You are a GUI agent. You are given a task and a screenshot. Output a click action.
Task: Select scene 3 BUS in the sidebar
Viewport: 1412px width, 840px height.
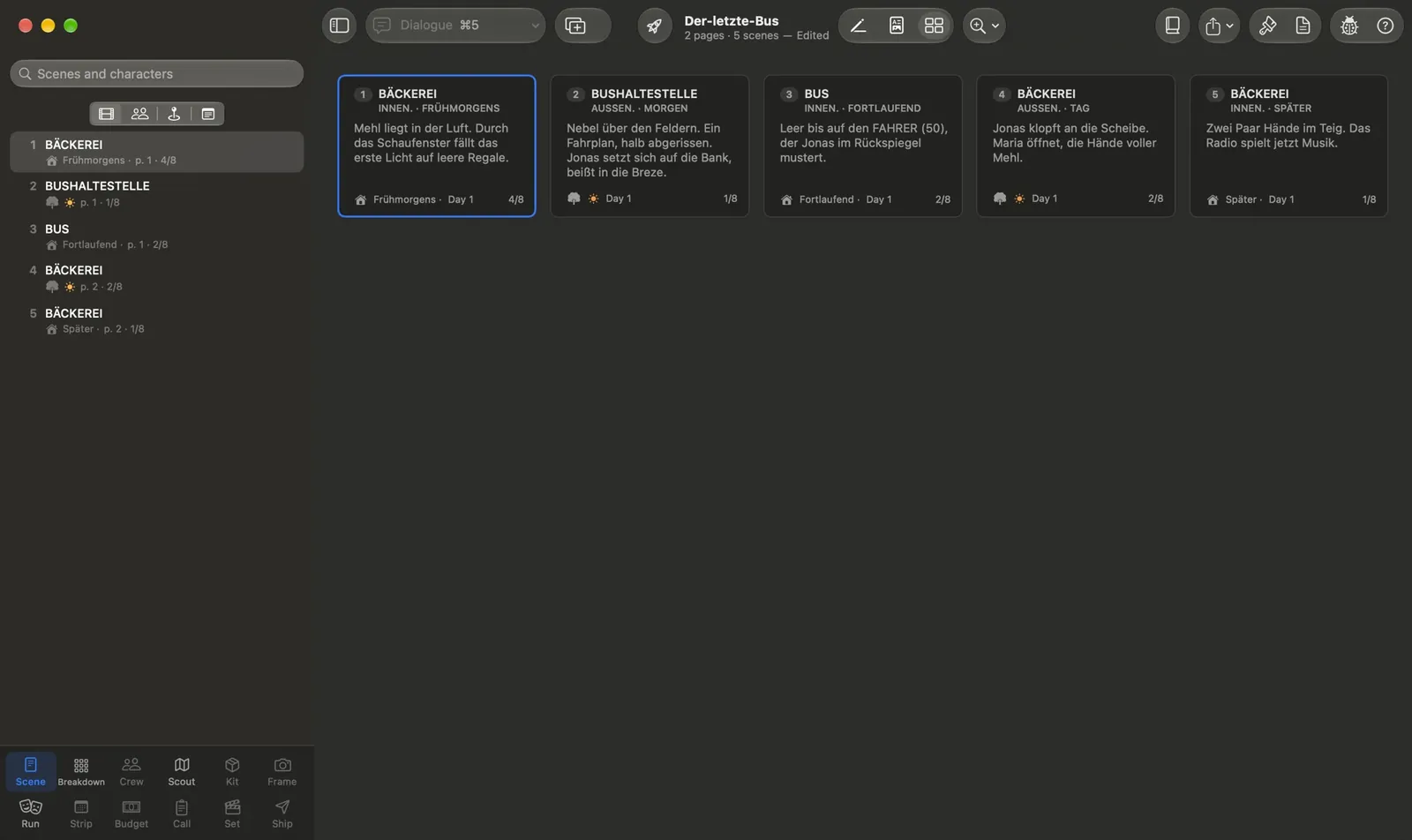(157, 236)
